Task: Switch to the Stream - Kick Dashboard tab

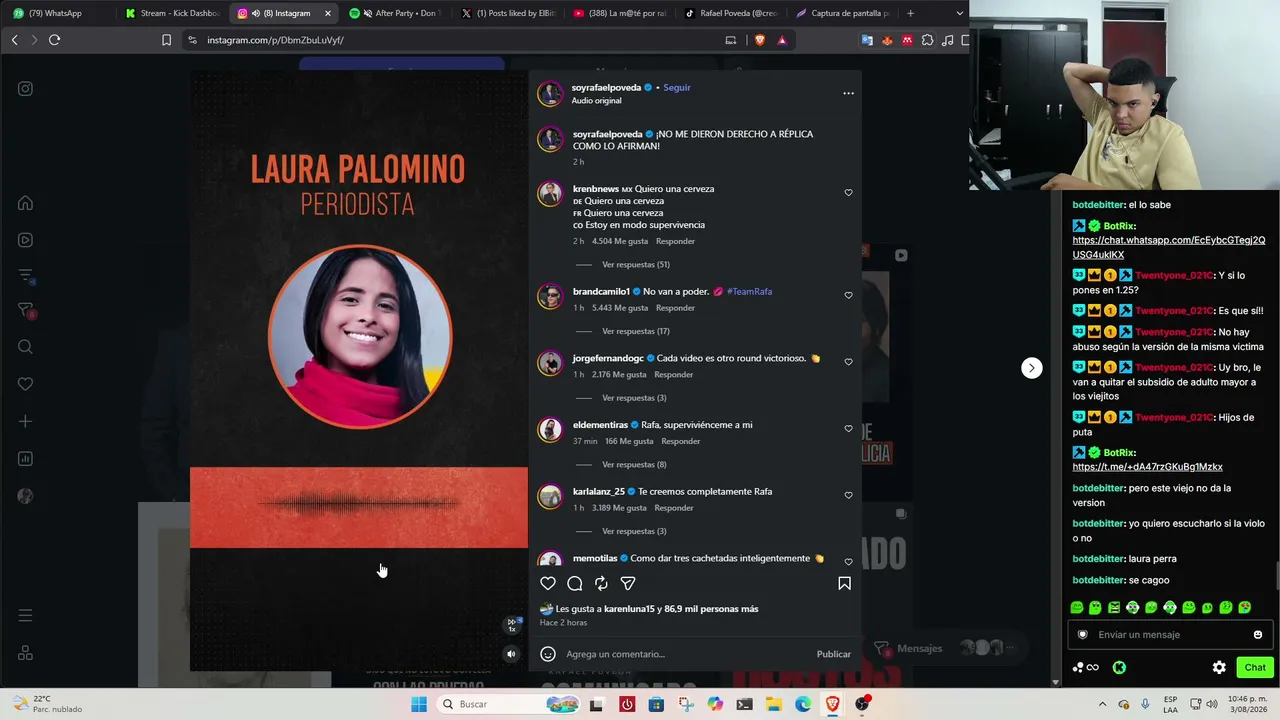Action: [172, 13]
